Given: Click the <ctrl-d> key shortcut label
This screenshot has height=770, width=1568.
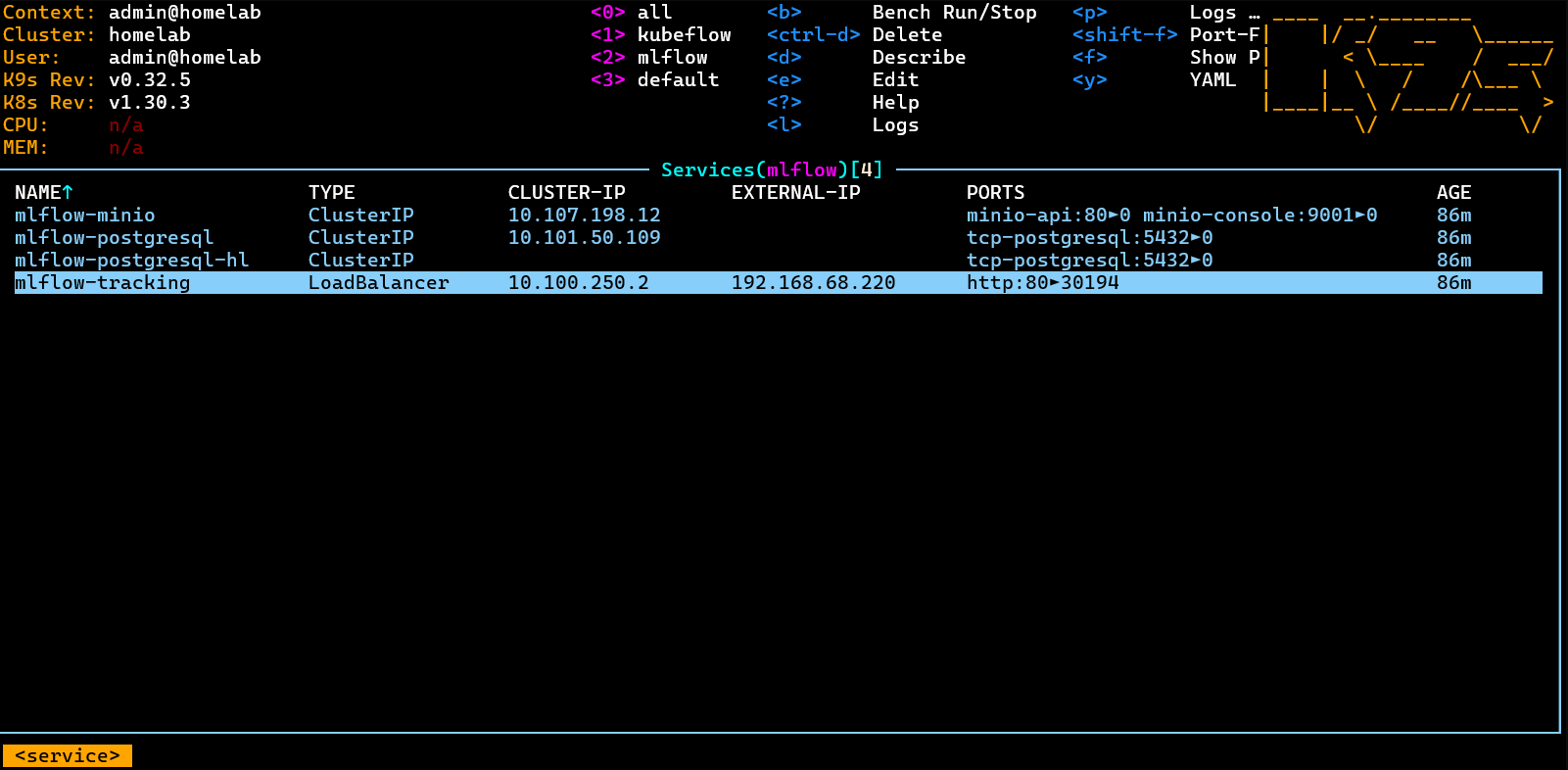Looking at the screenshot, I should pos(814,34).
